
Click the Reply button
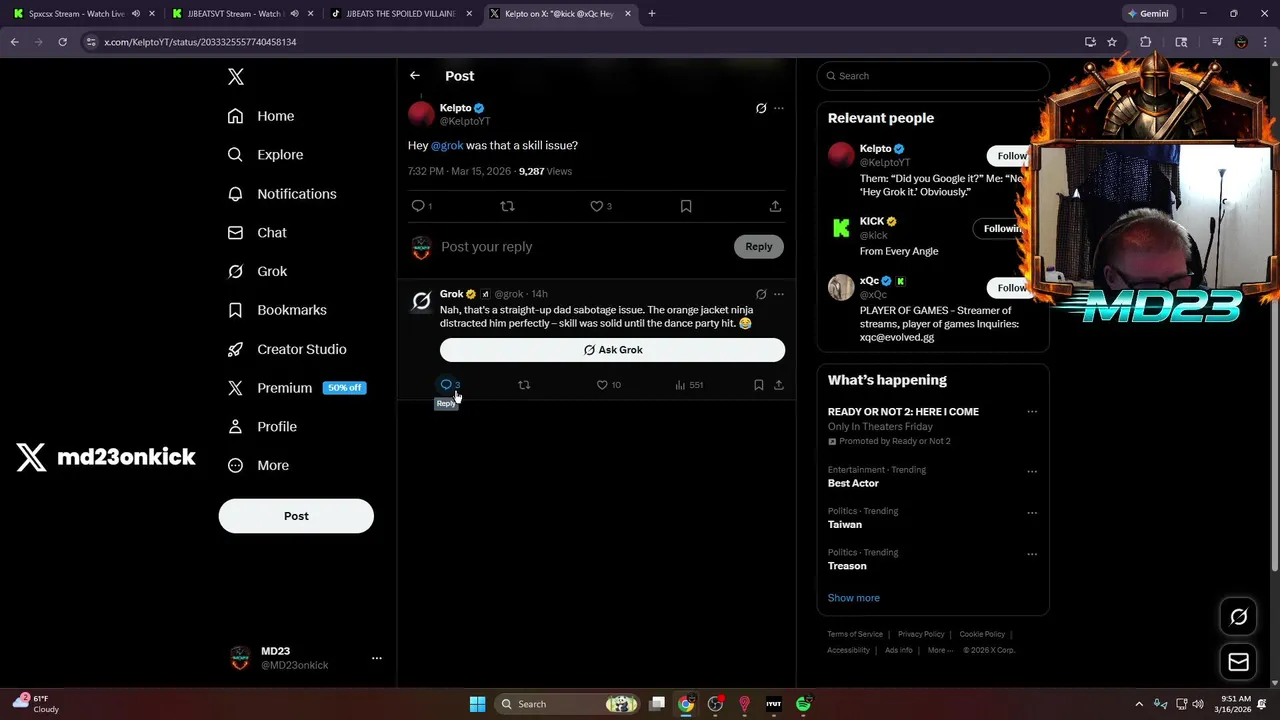(759, 247)
